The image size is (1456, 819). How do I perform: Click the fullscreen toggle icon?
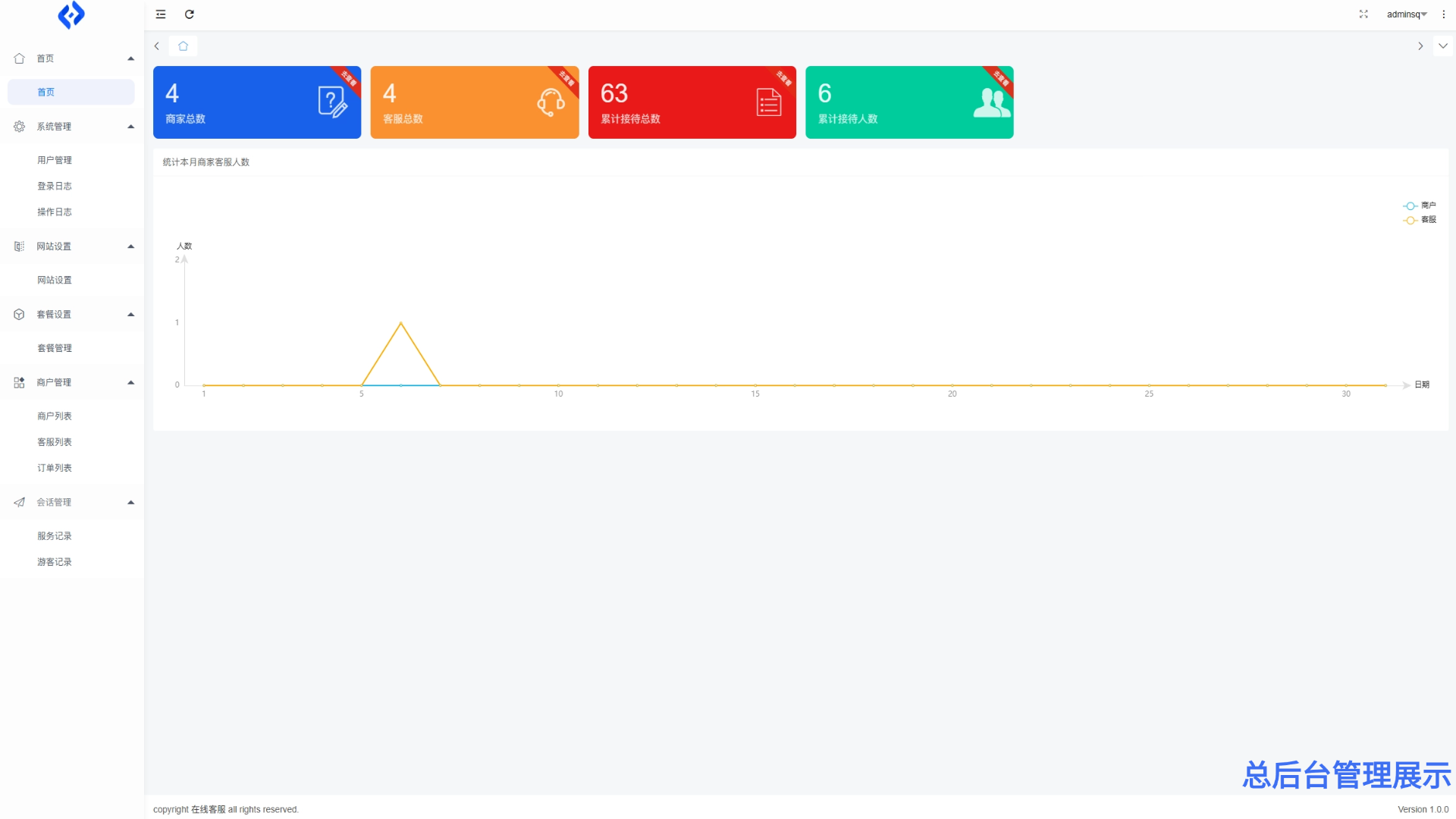1363,14
